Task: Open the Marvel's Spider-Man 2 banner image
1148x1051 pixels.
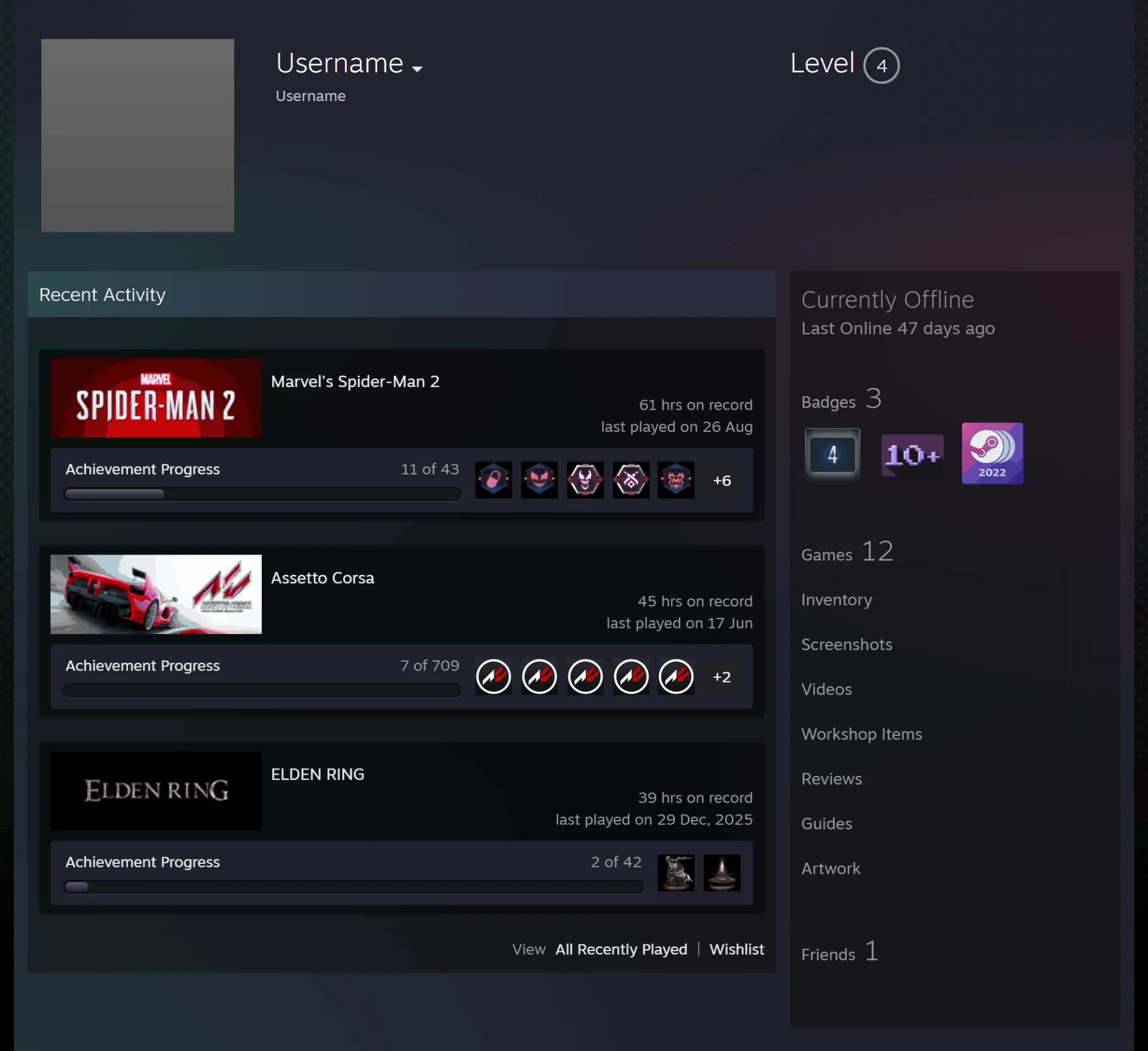Action: 156,398
